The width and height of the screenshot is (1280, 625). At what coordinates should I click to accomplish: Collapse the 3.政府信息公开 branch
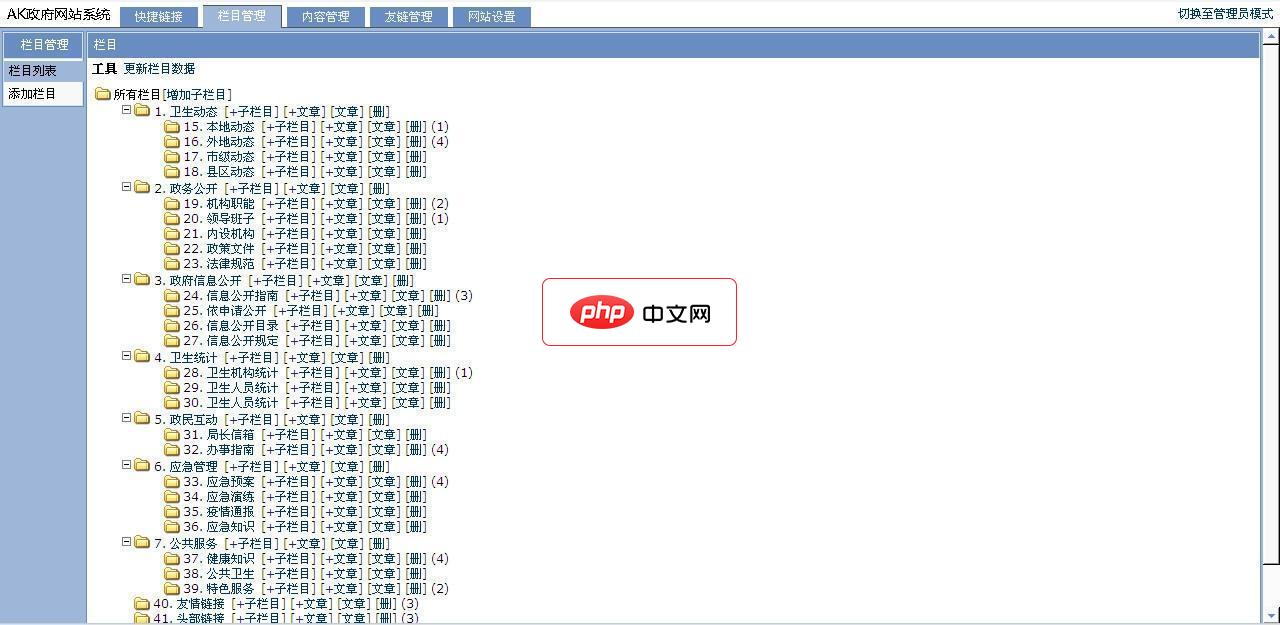pyautogui.click(x=127, y=280)
